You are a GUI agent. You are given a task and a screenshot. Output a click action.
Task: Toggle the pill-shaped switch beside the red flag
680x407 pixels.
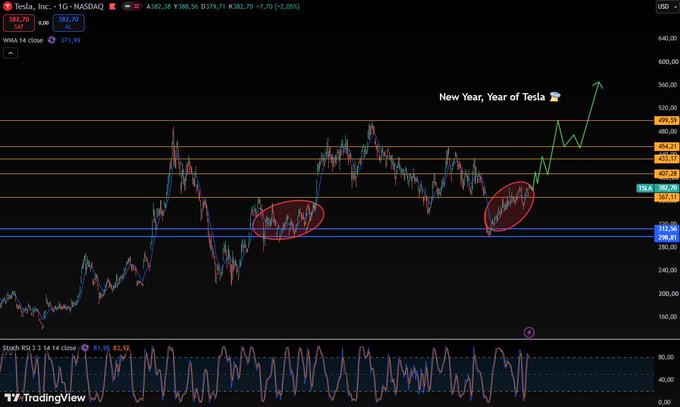click(x=131, y=7)
